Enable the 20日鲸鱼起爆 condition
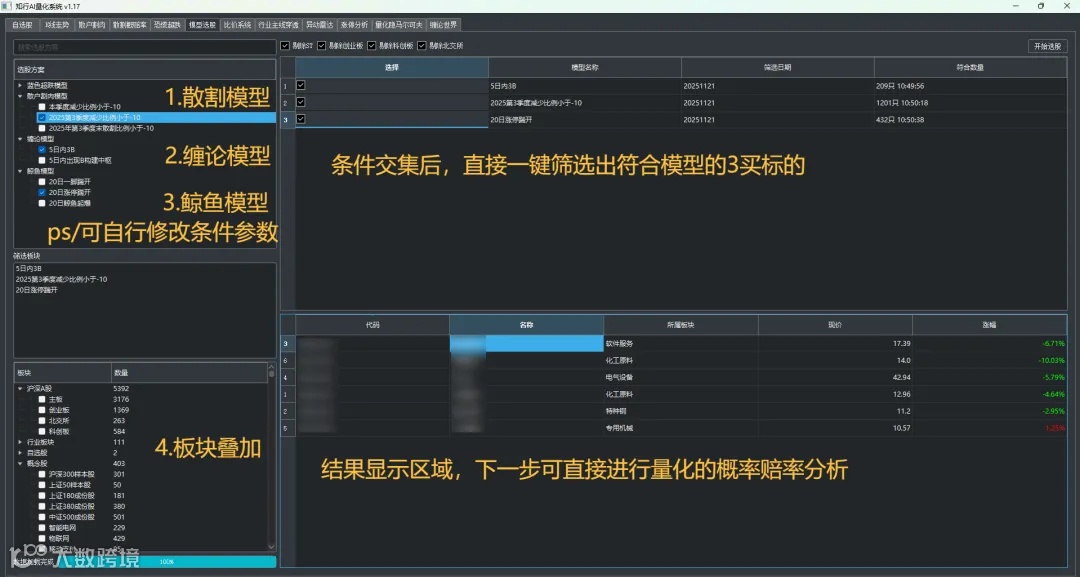The image size is (1080, 577). tap(42, 202)
